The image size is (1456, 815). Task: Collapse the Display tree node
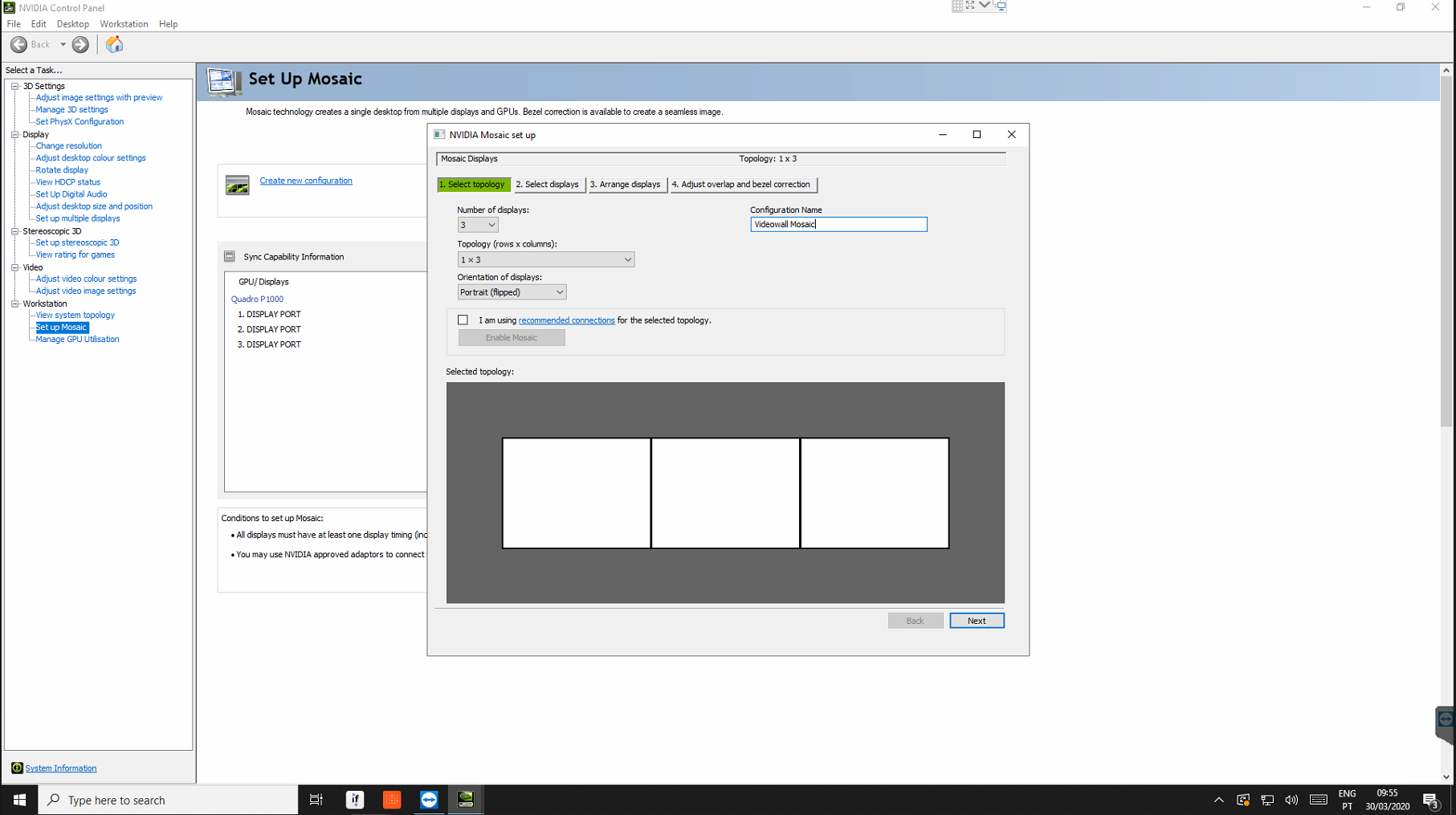point(14,134)
